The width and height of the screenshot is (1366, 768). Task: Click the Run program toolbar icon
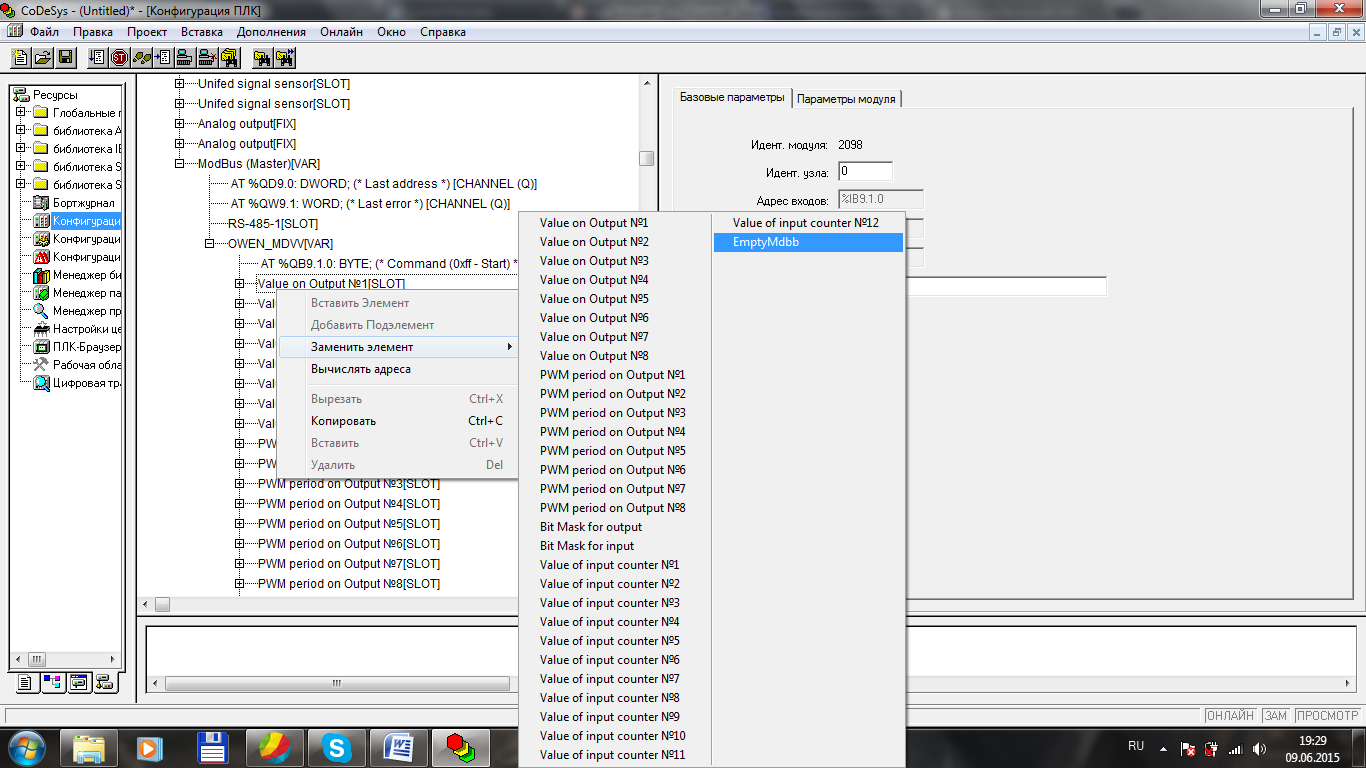[98, 57]
